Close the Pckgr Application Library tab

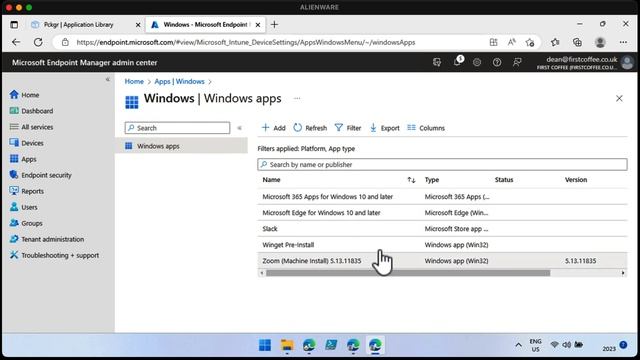(138, 25)
